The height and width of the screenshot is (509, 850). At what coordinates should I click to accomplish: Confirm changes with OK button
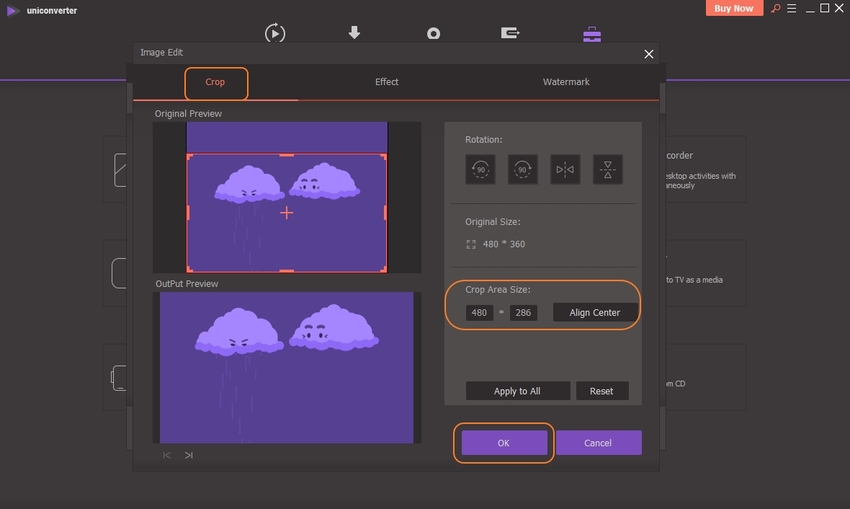[504, 443]
